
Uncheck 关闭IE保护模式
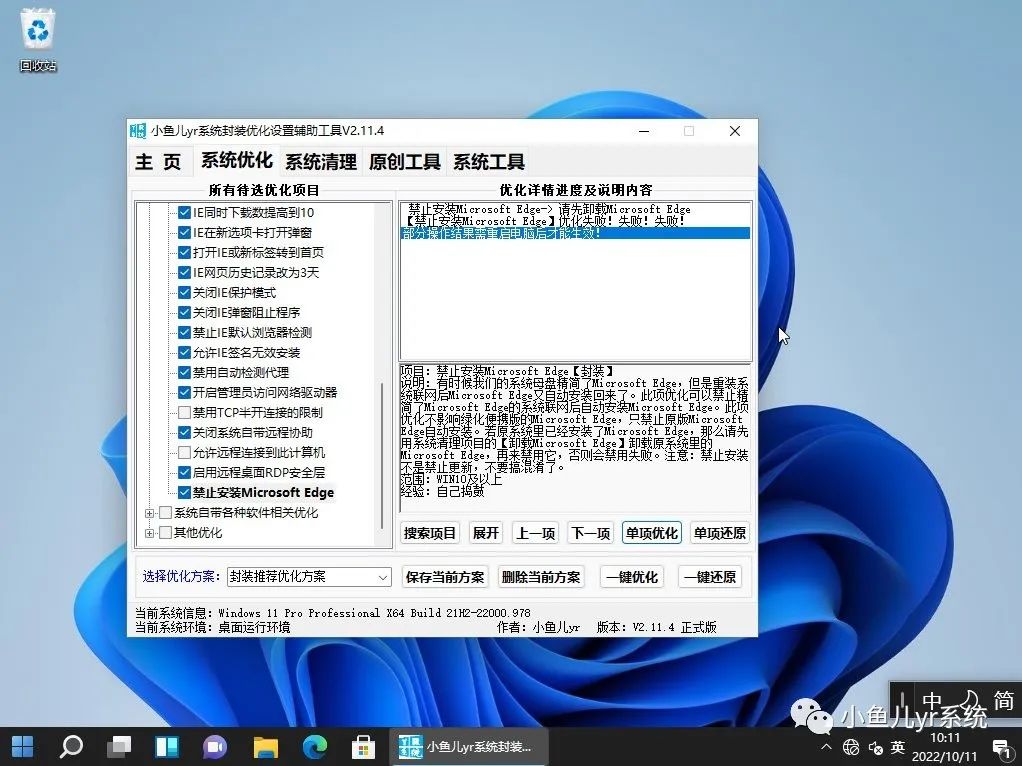[184, 293]
